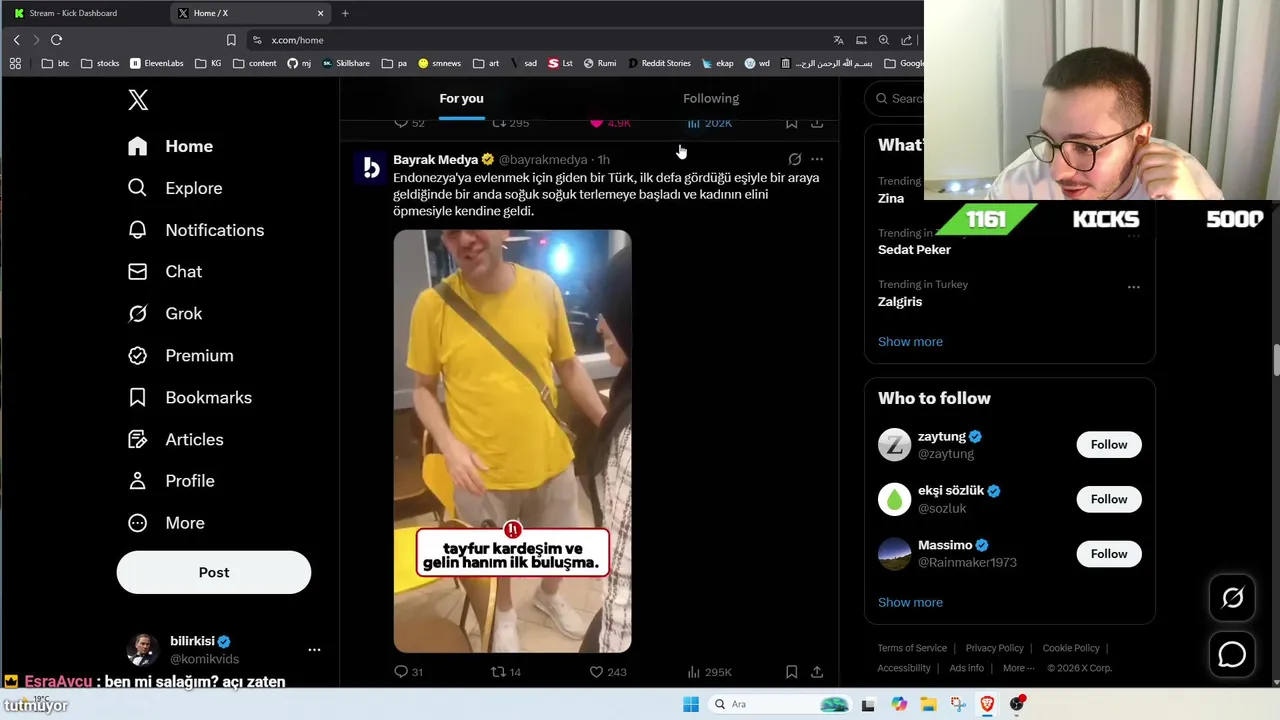The image size is (1280, 720).
Task: Click Grok explain icon on Bayrak Medya post
Action: click(x=795, y=159)
